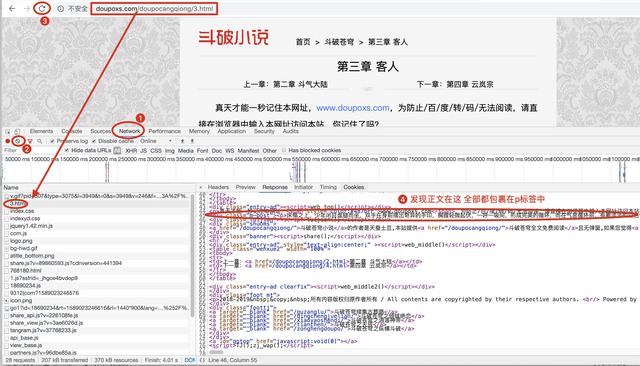Select the logo.png request row

(97, 241)
